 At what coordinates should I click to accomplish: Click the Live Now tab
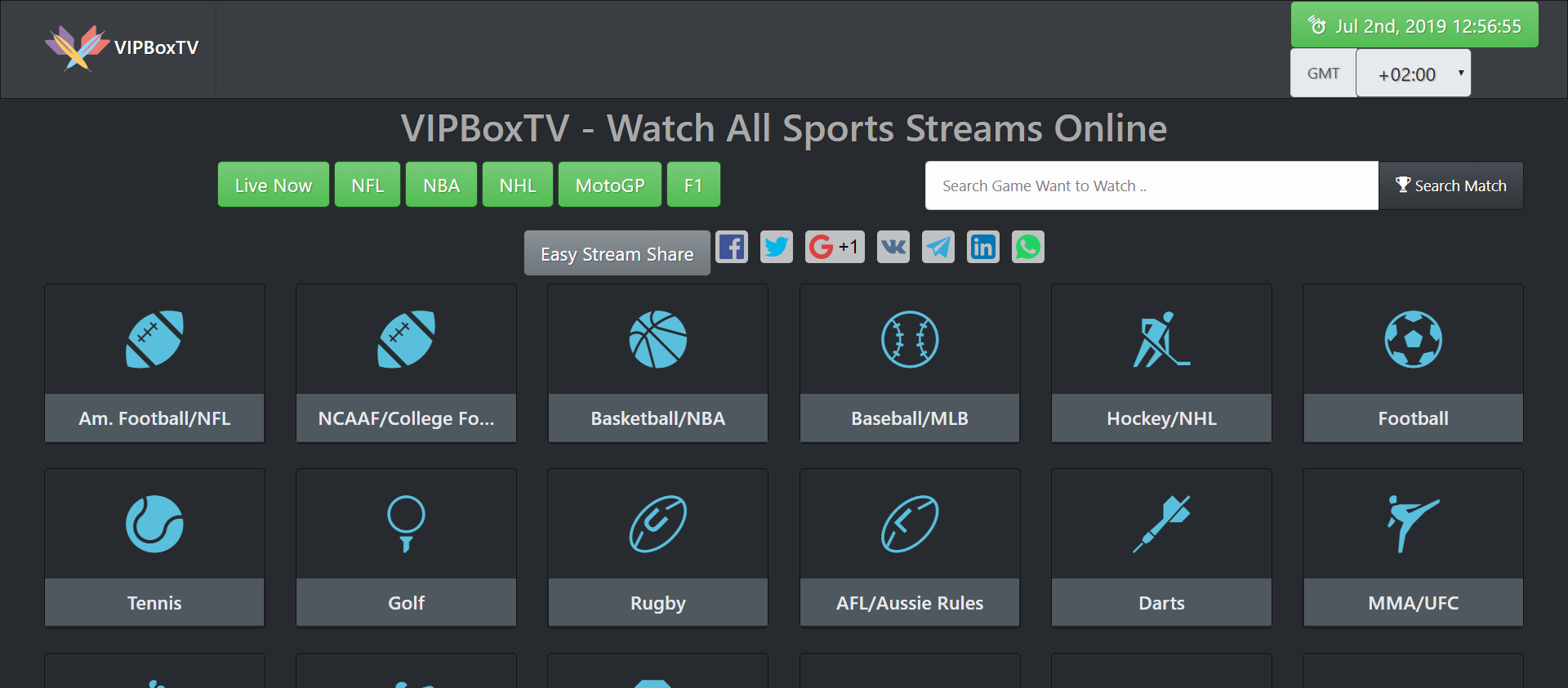(x=274, y=185)
